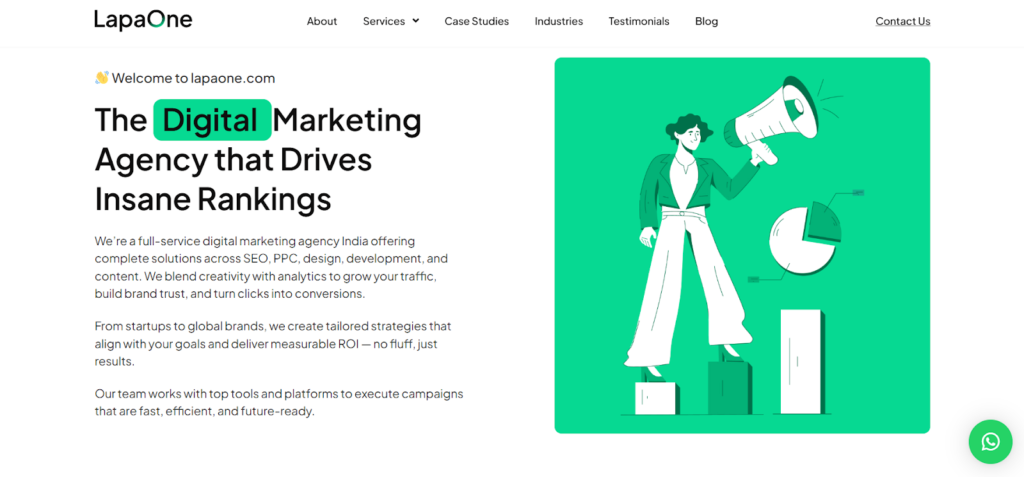Open Case Studies in navigation

click(477, 21)
